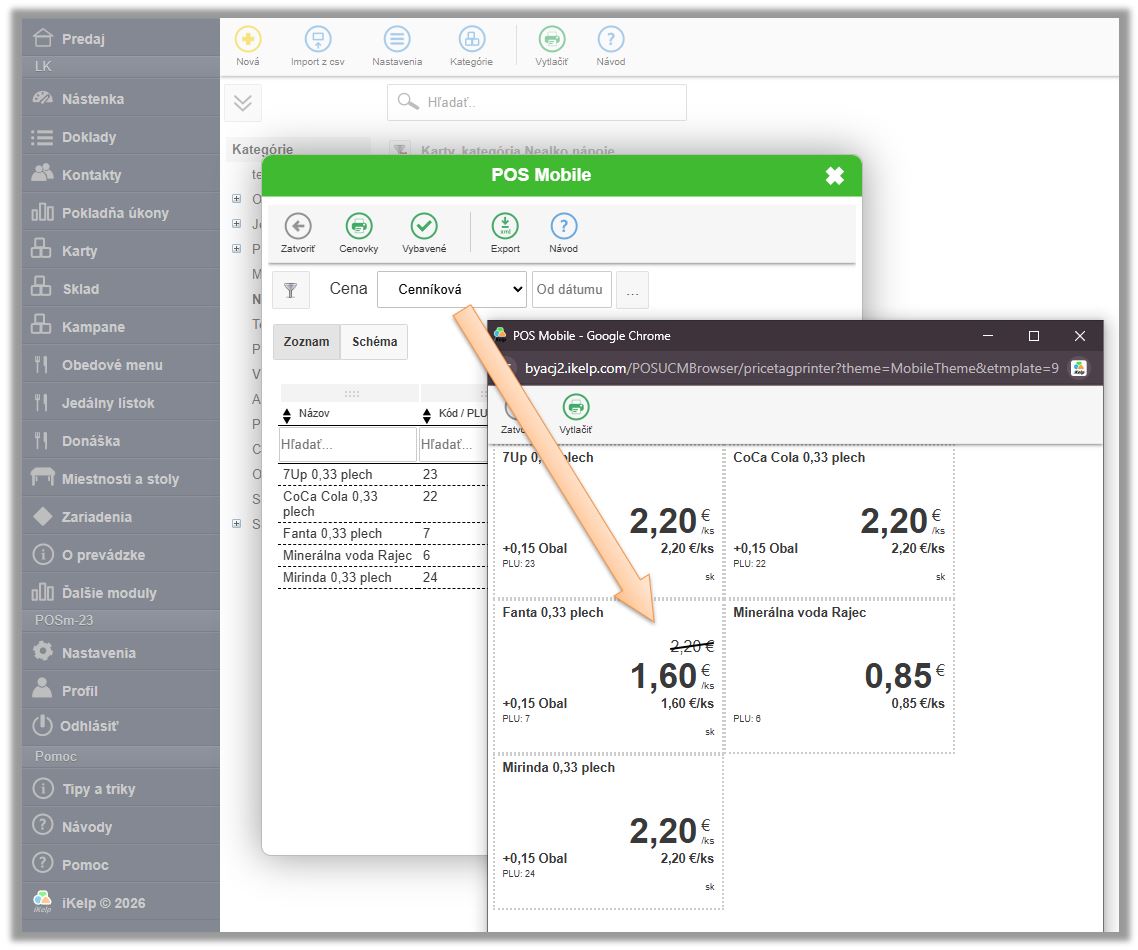This screenshot has width=1138, height=950.
Task: Click the Hľadať search box at top
Action: point(537,102)
